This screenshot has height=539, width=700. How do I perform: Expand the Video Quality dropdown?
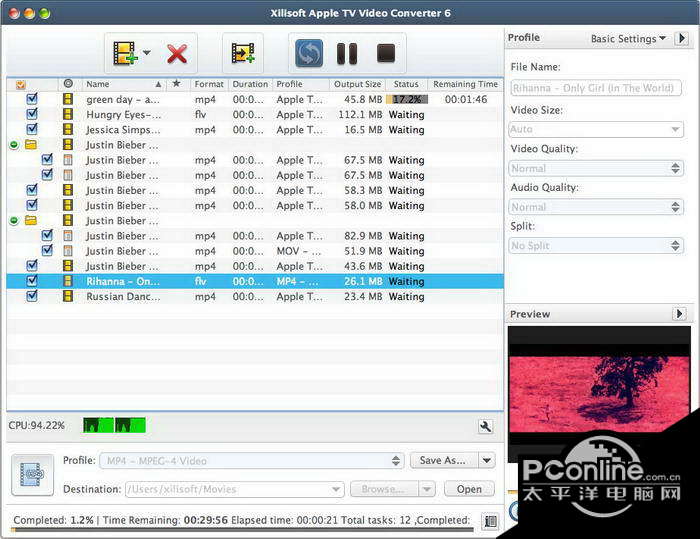[x=596, y=168]
